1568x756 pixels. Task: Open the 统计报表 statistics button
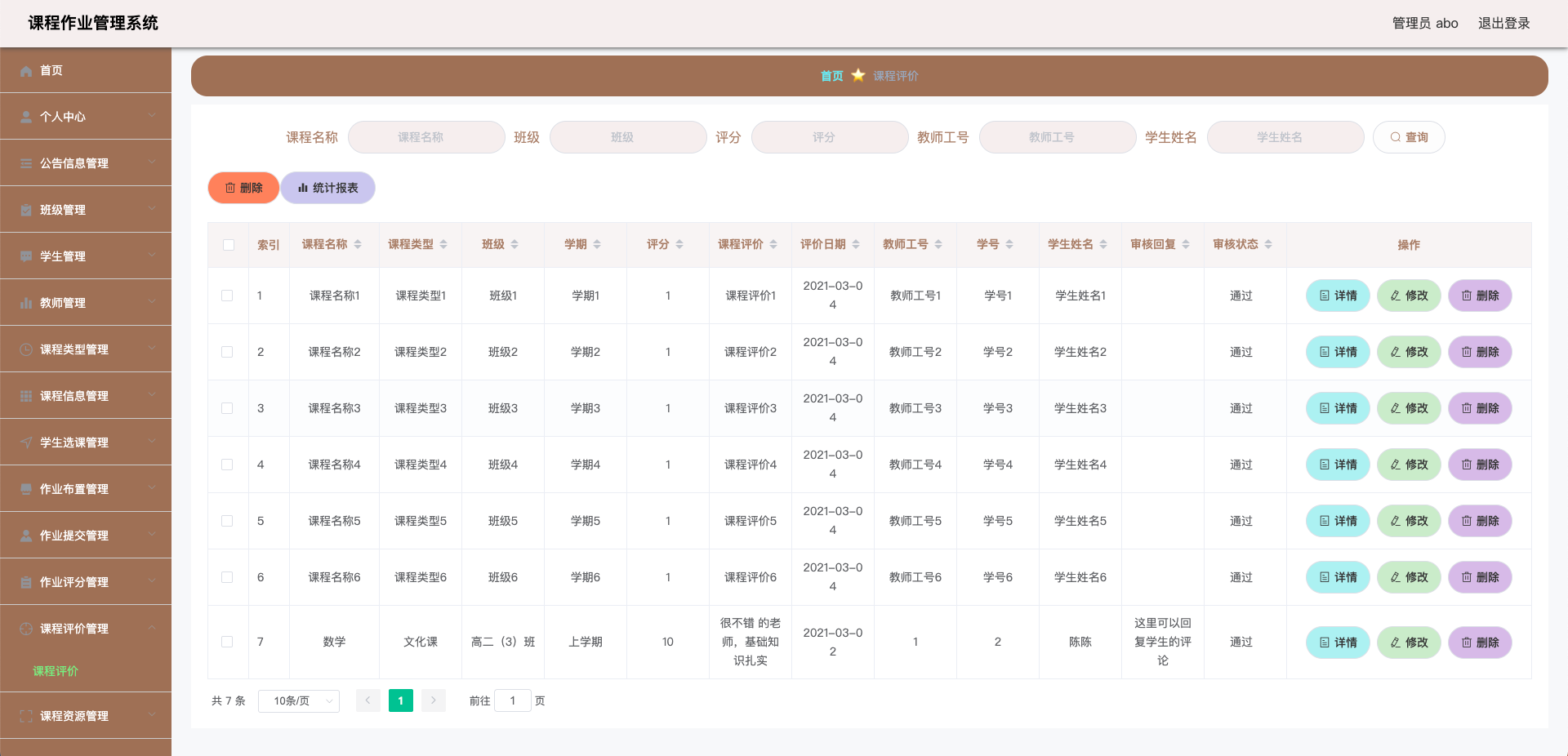tap(328, 188)
